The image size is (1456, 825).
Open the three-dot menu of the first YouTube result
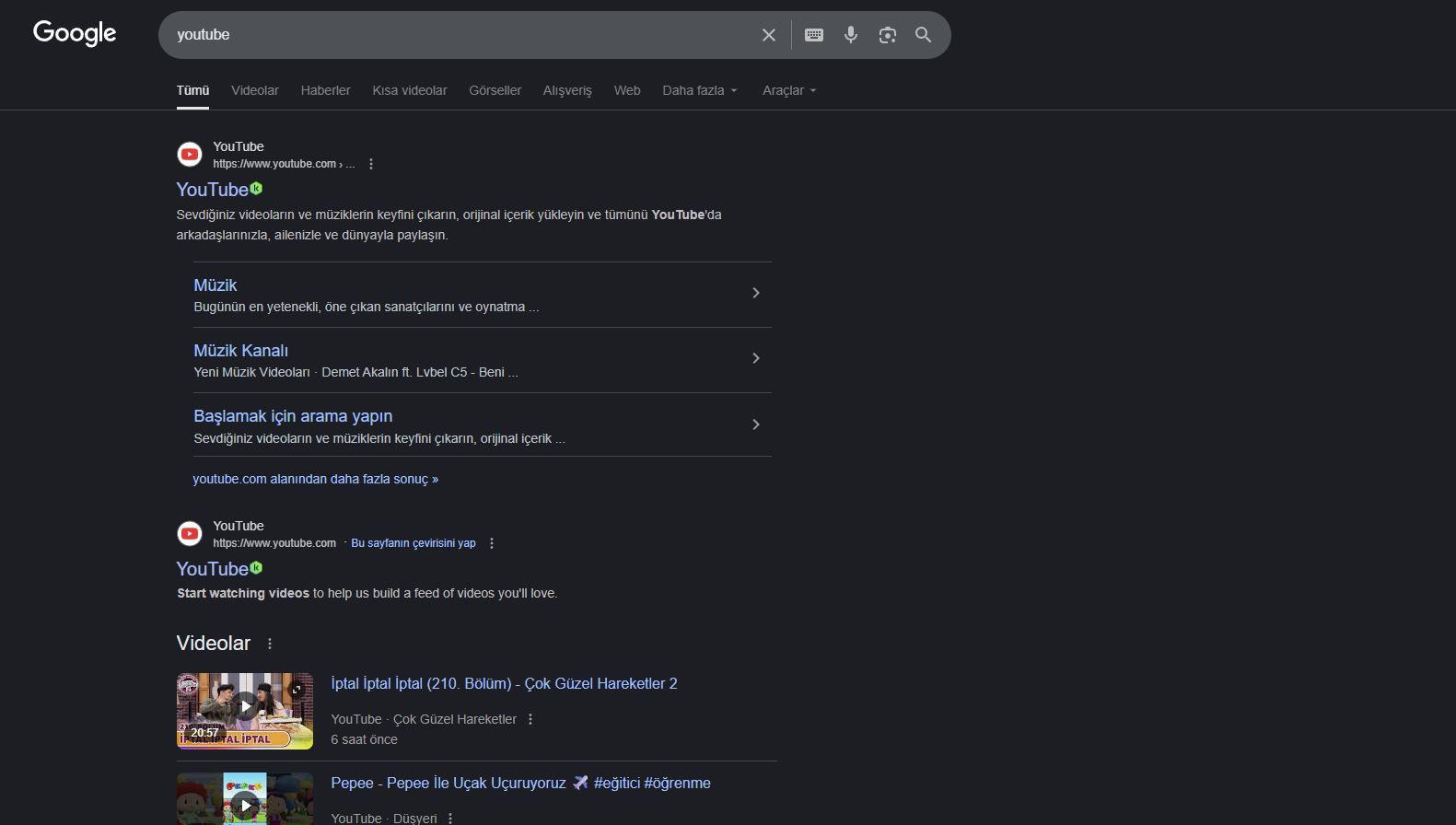pos(371,164)
